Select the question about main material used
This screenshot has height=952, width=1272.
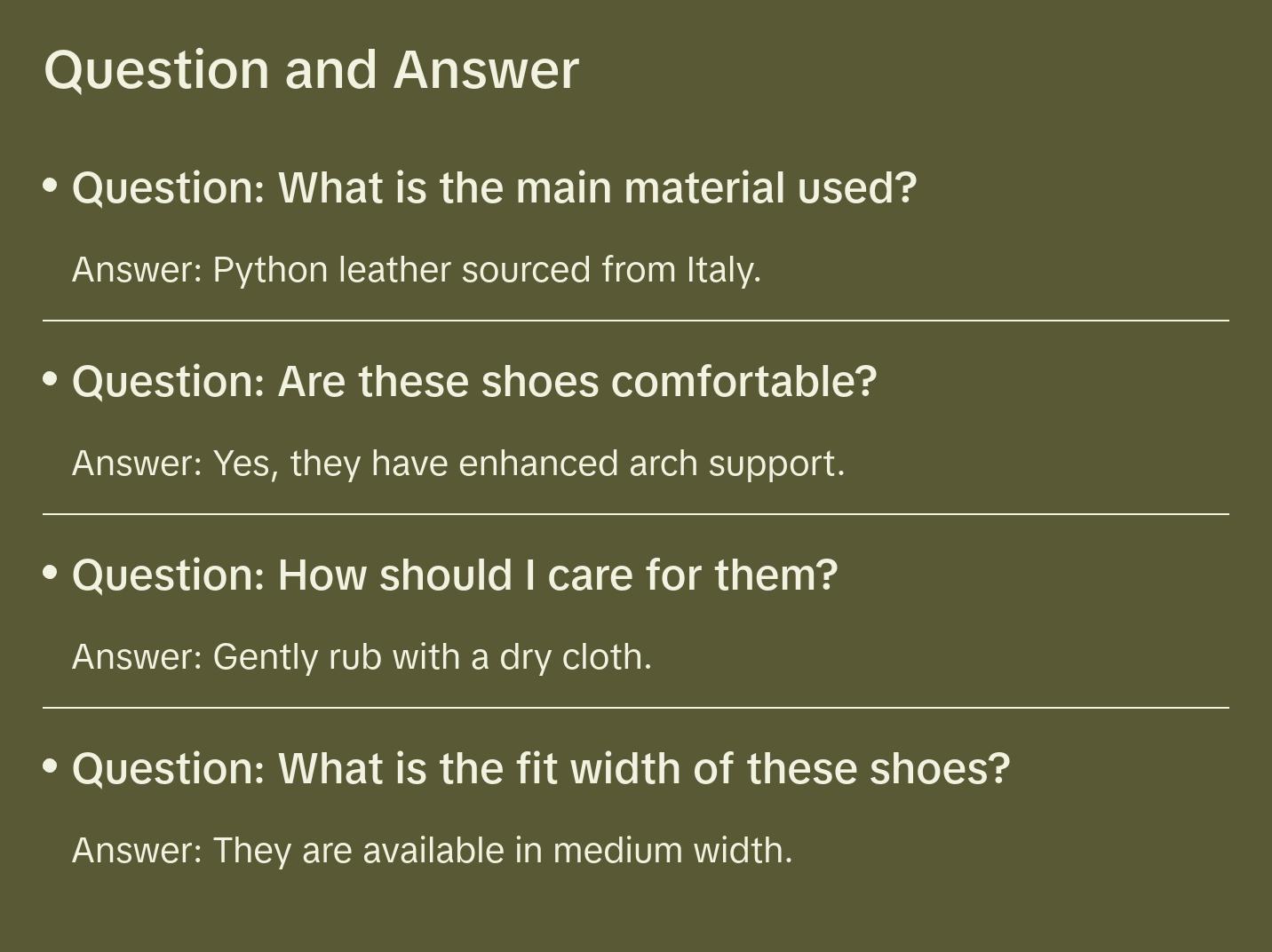pos(494,188)
